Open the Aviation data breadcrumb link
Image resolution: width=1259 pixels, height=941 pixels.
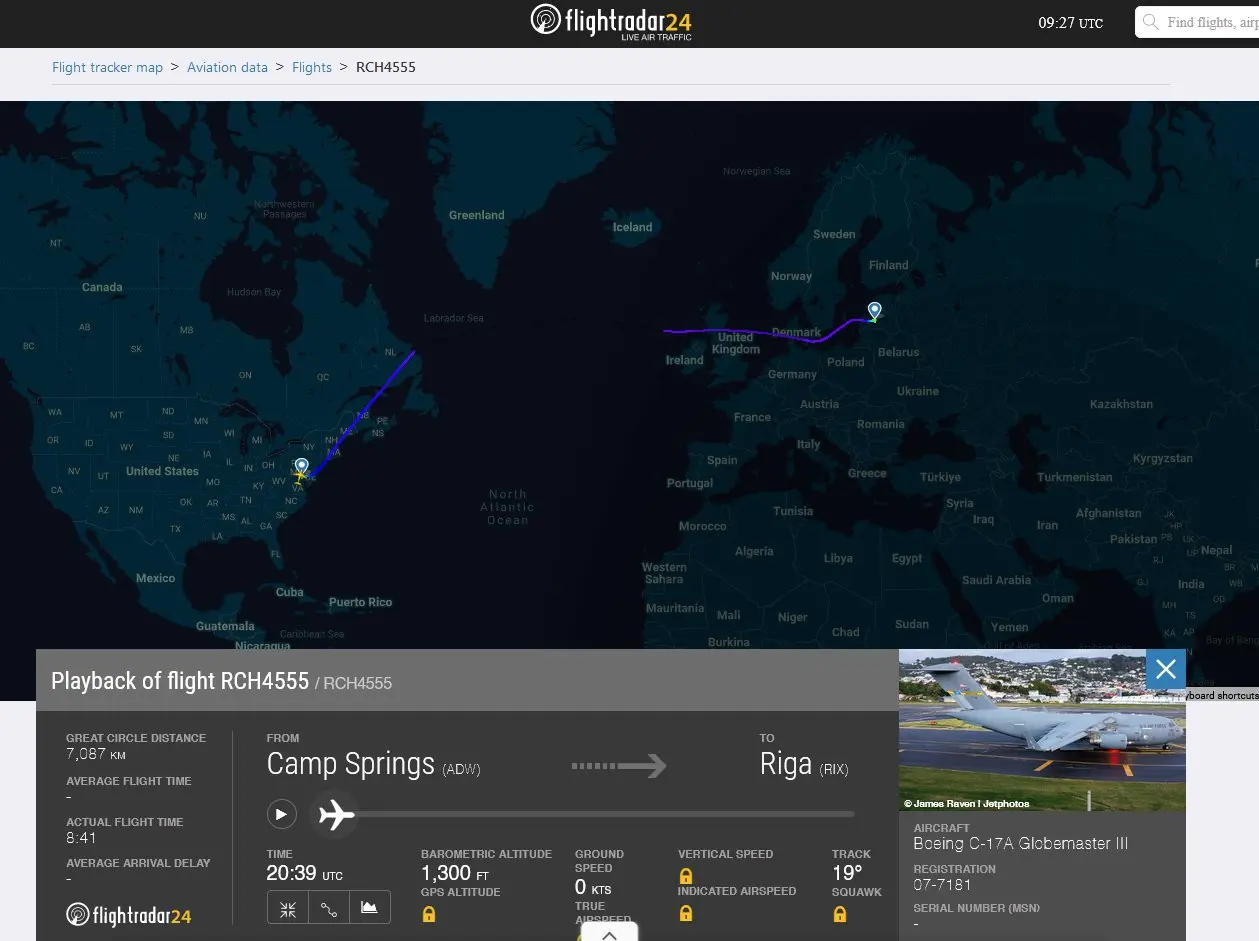(x=227, y=67)
